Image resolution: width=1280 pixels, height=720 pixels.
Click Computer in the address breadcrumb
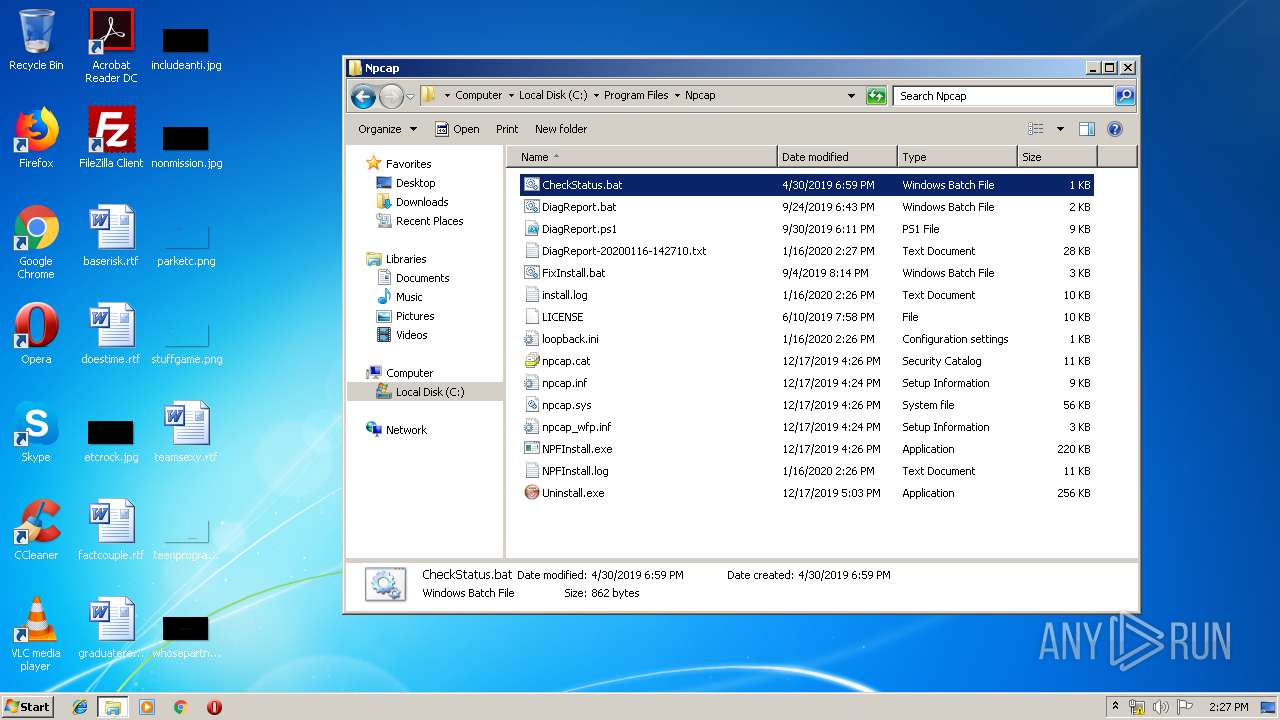pos(479,96)
